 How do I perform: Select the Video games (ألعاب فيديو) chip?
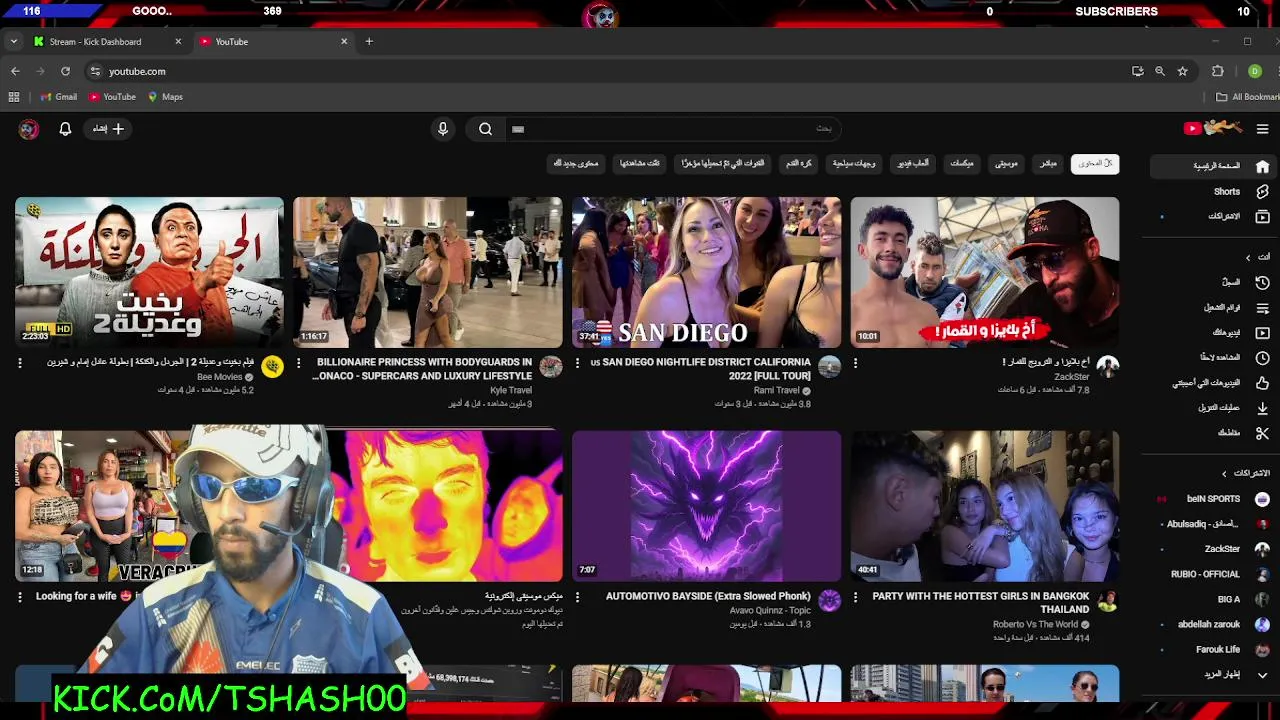[x=912, y=163]
